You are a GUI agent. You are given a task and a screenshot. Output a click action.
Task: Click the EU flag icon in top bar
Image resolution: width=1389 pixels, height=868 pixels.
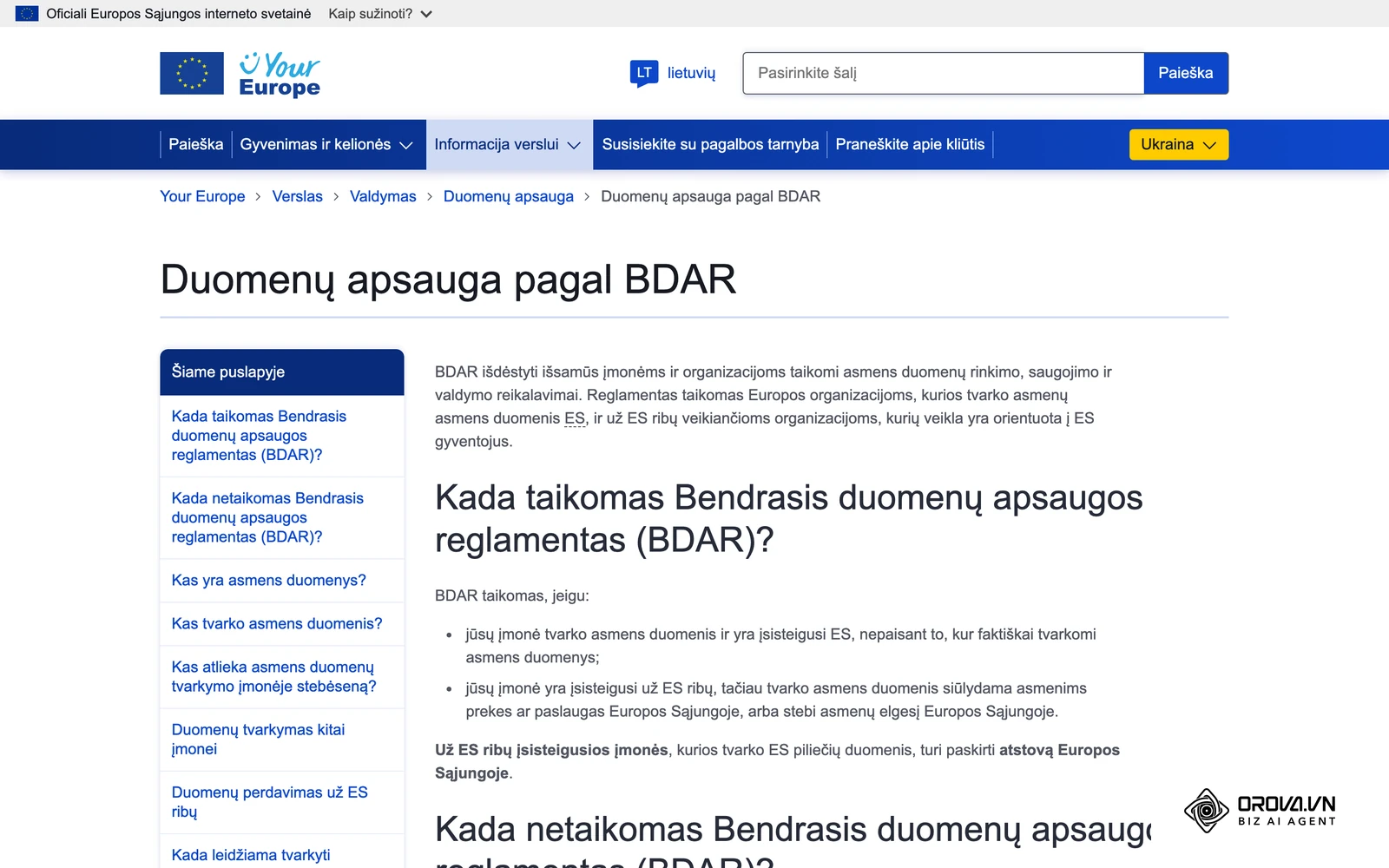27,14
